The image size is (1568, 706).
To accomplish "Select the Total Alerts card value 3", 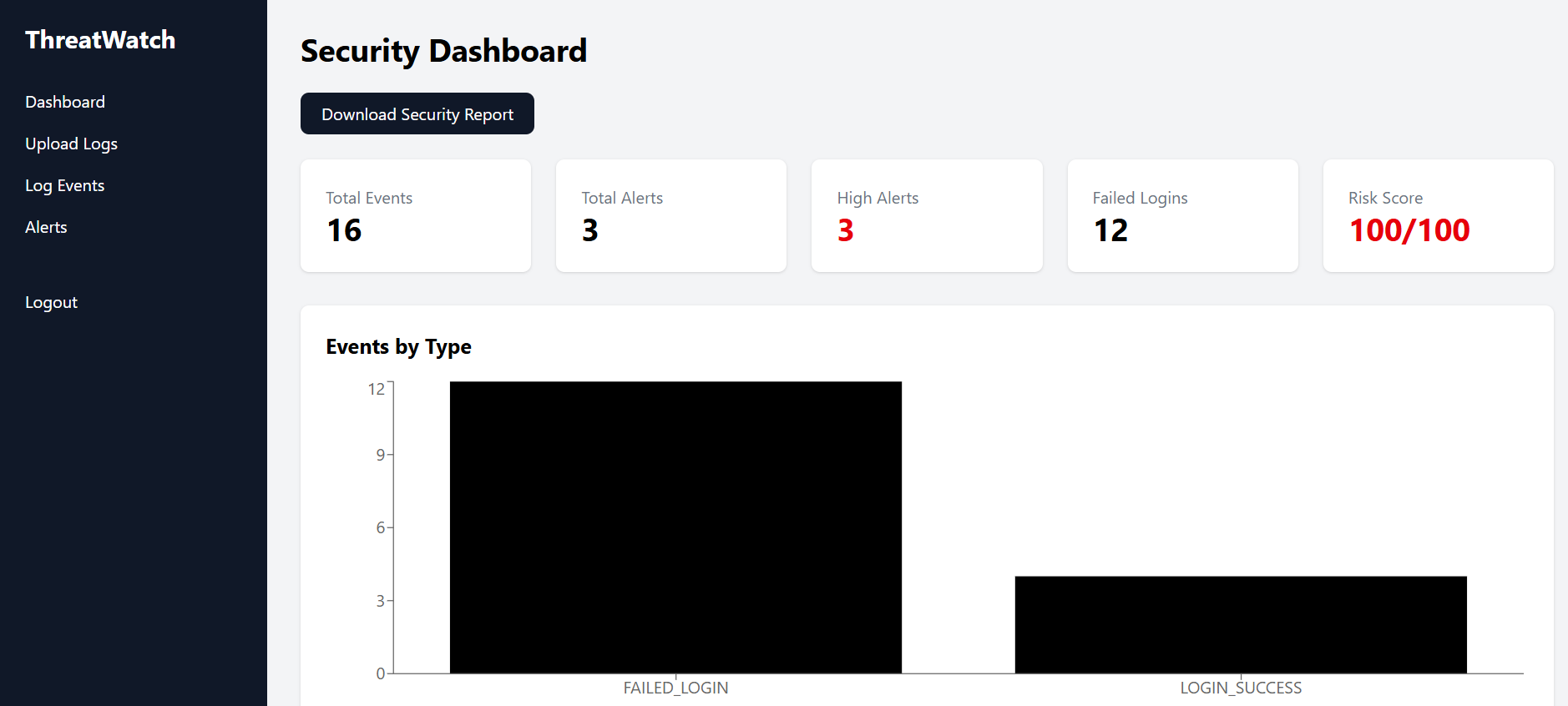I will pos(590,230).
